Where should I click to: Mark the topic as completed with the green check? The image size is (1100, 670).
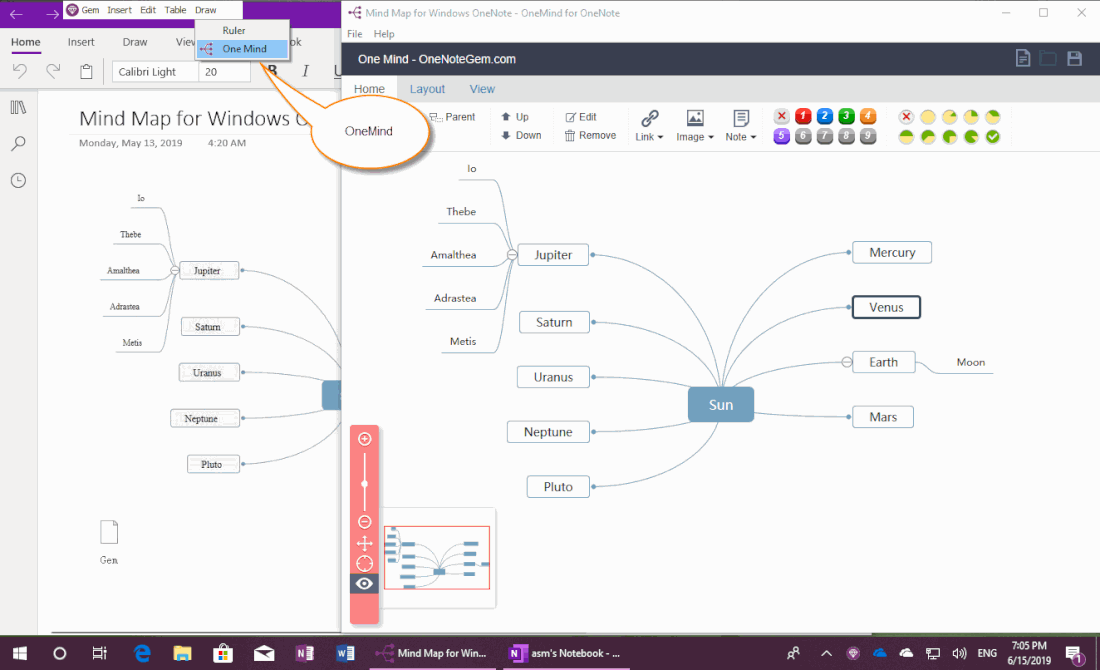coord(993,137)
